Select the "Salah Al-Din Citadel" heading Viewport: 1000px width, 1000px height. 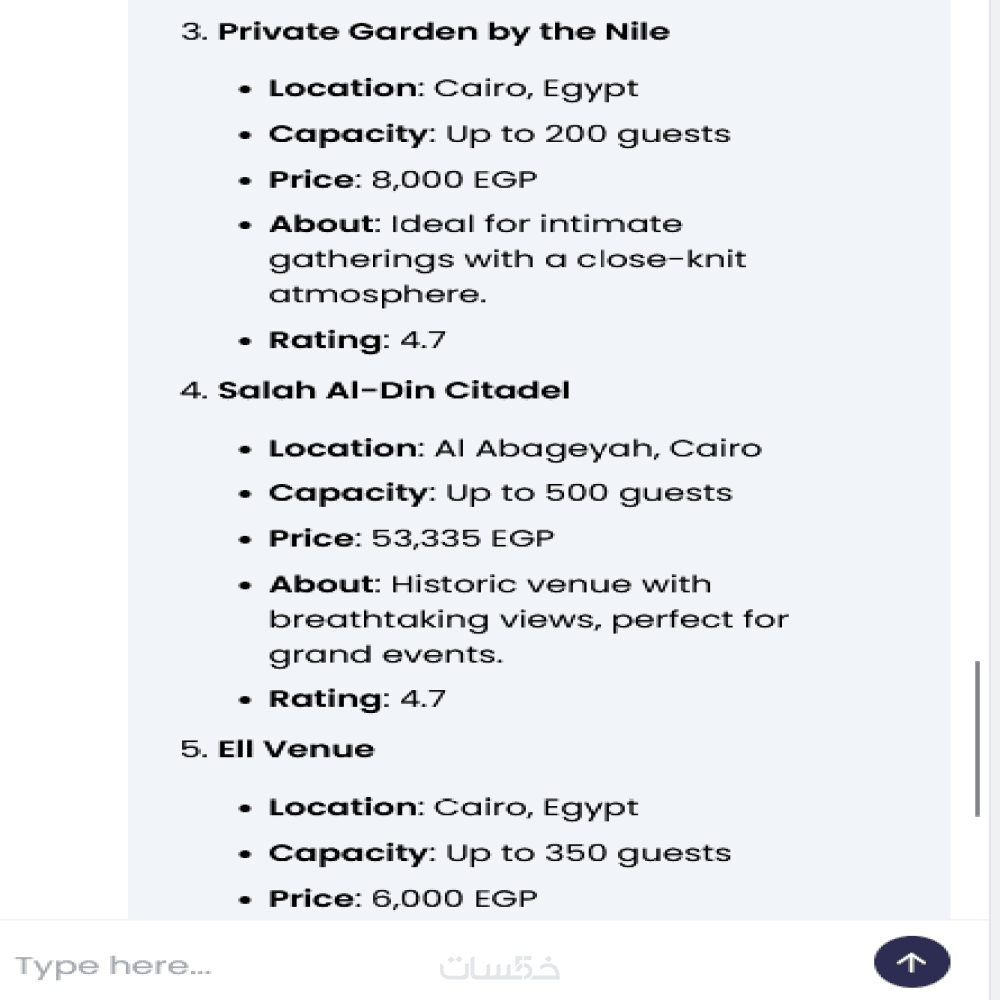click(x=394, y=390)
